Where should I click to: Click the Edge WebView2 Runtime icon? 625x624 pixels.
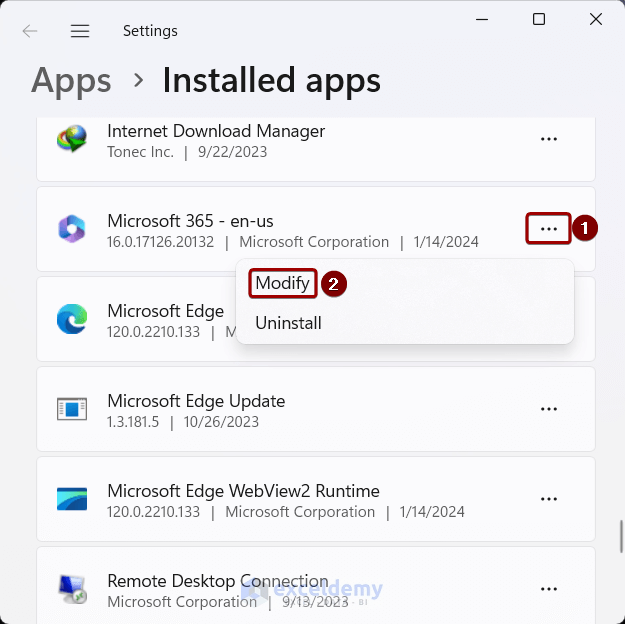(x=72, y=499)
